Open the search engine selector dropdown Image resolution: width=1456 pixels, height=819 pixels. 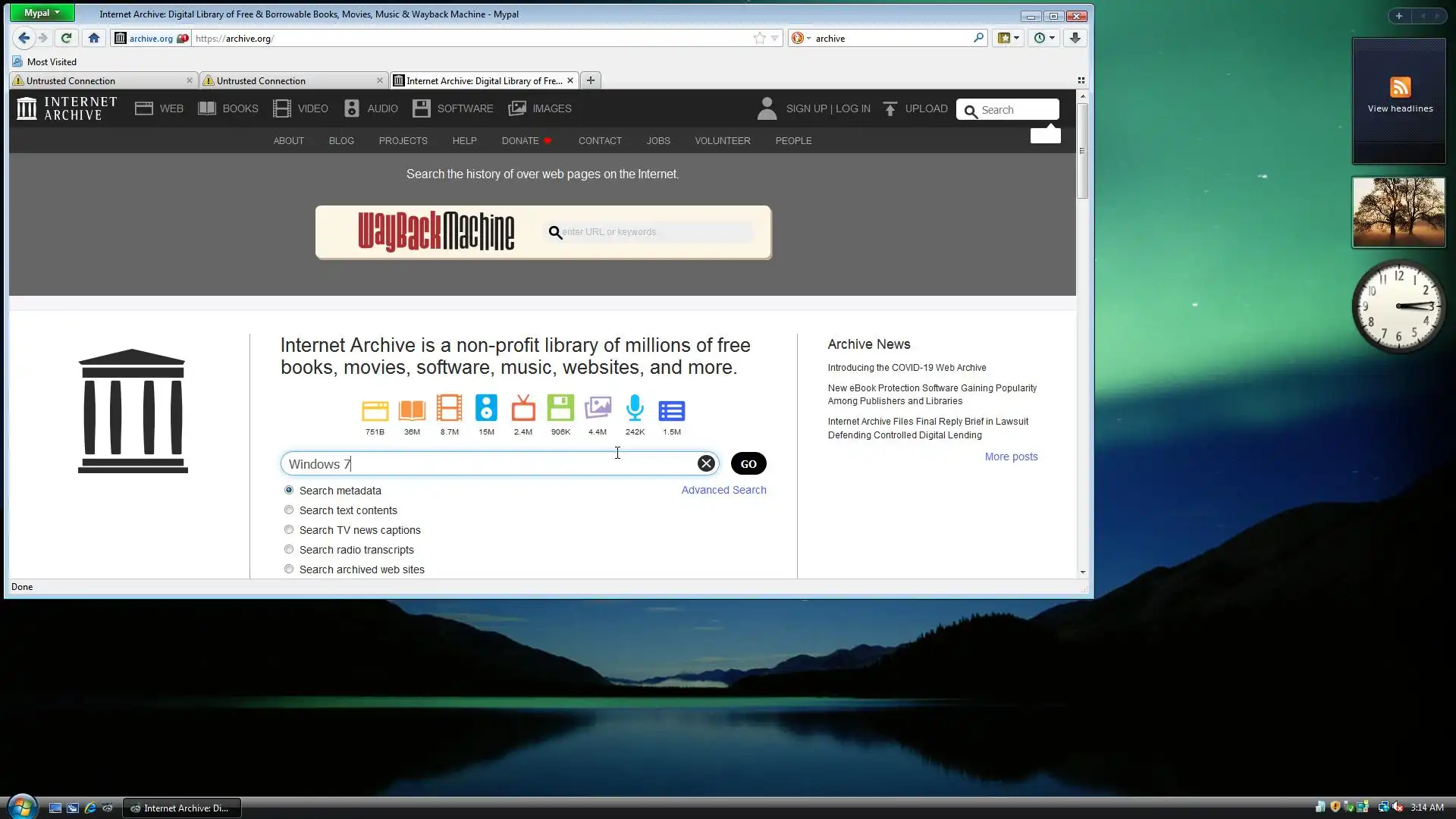(x=801, y=38)
